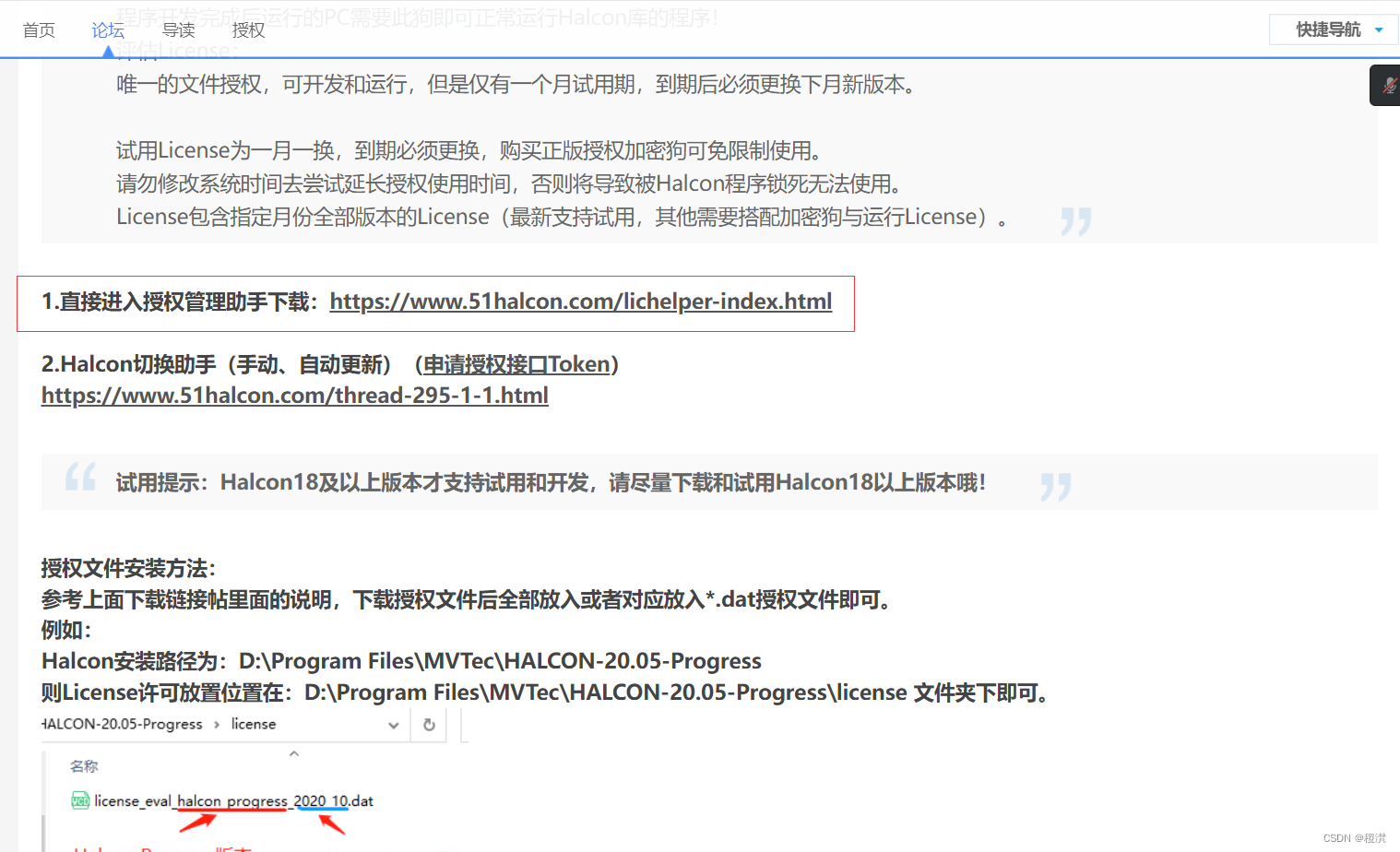The height and width of the screenshot is (852, 1400).
Task: Click the Halcon安装路径为 line
Action: tap(401, 661)
